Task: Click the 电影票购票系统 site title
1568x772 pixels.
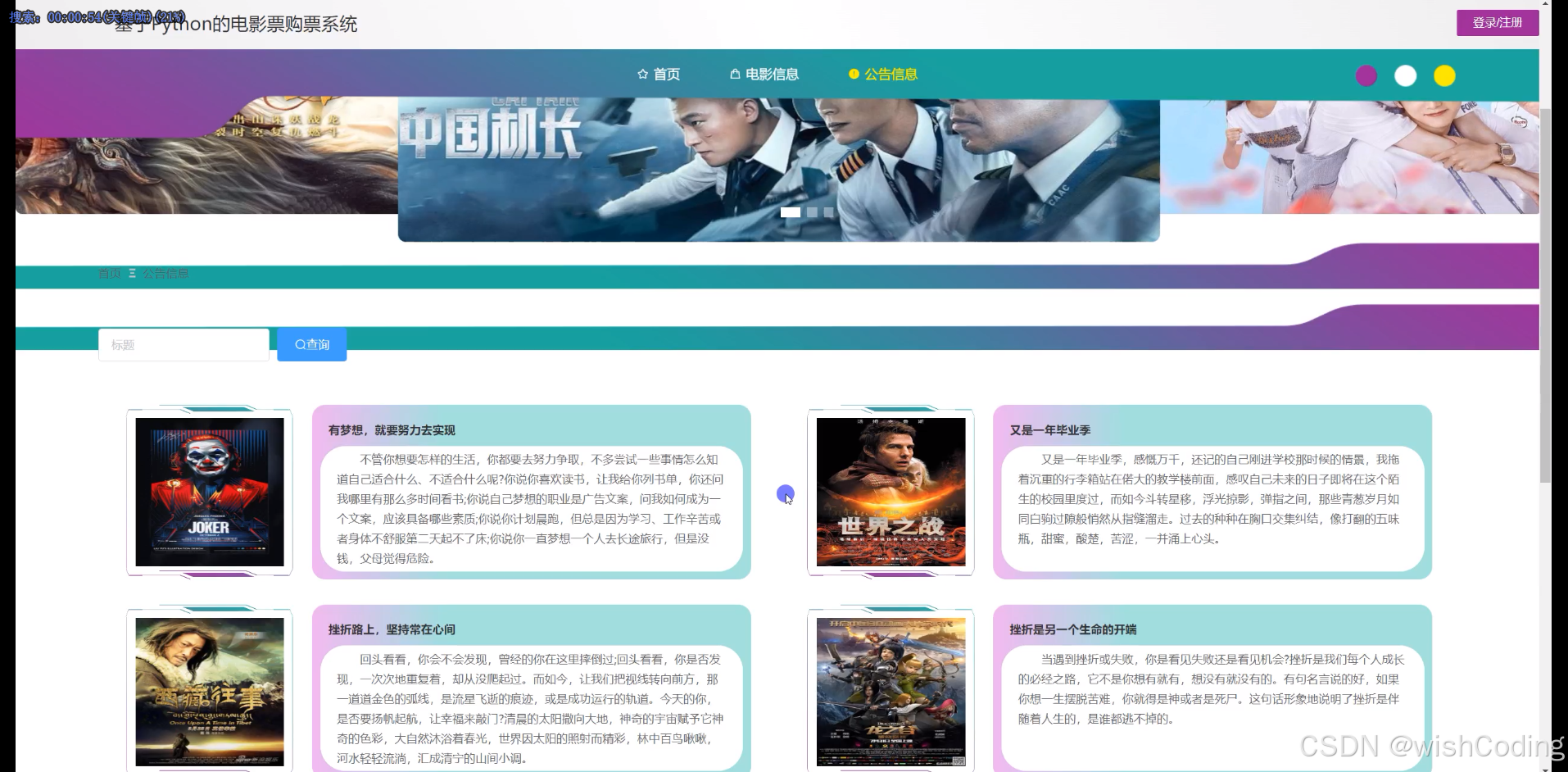Action: click(x=238, y=24)
